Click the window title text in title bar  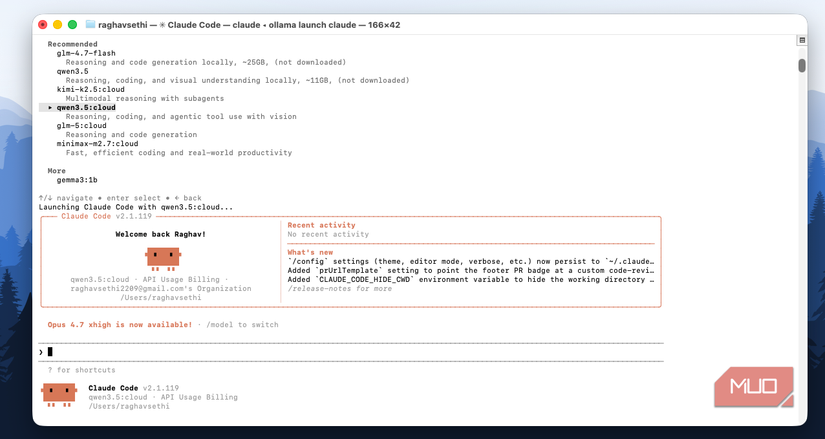249,25
